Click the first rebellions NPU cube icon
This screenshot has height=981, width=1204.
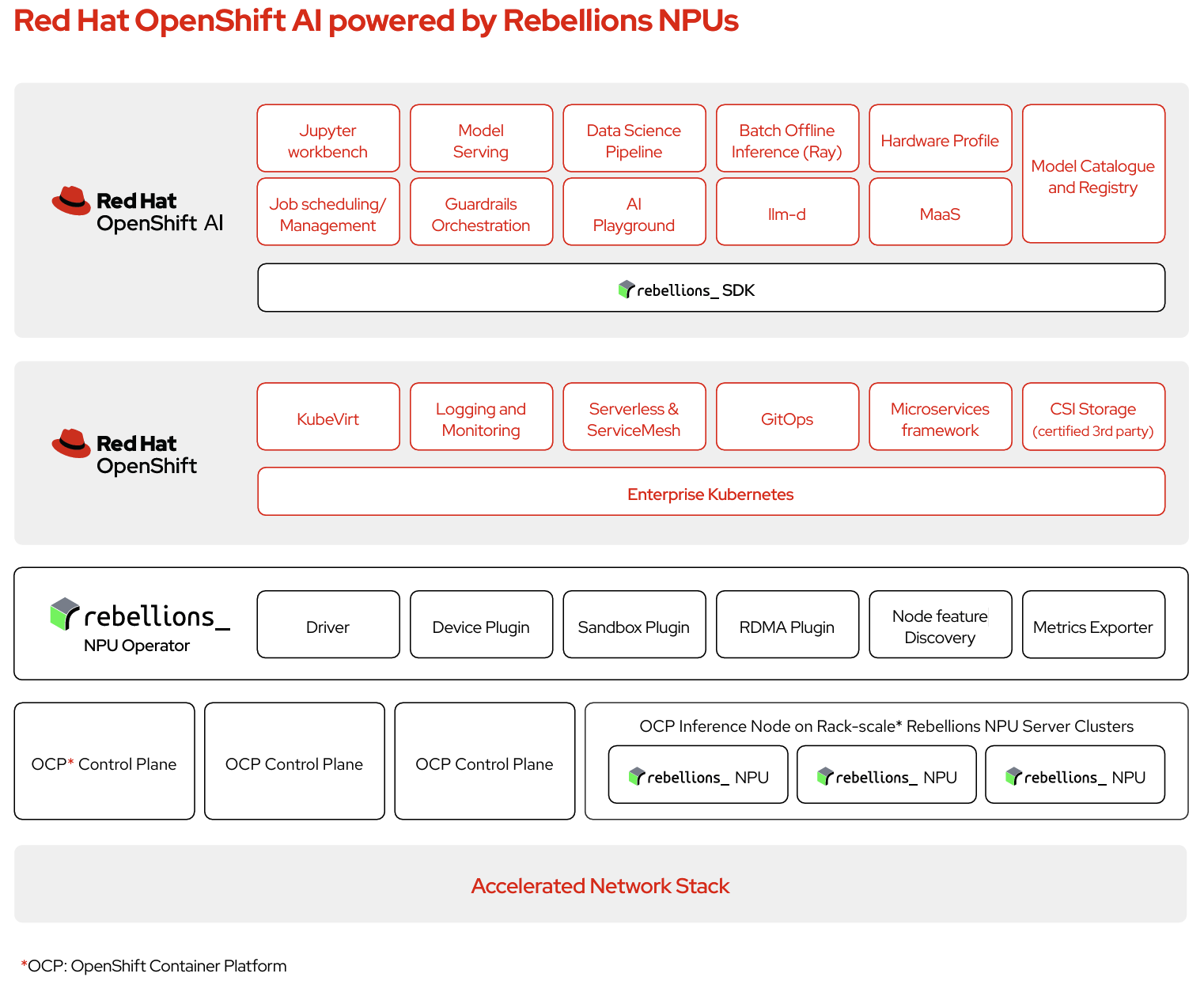[637, 776]
